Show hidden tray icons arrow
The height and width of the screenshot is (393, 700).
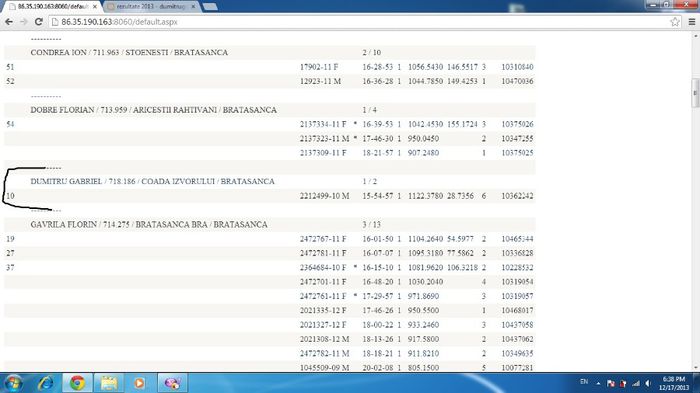click(598, 383)
